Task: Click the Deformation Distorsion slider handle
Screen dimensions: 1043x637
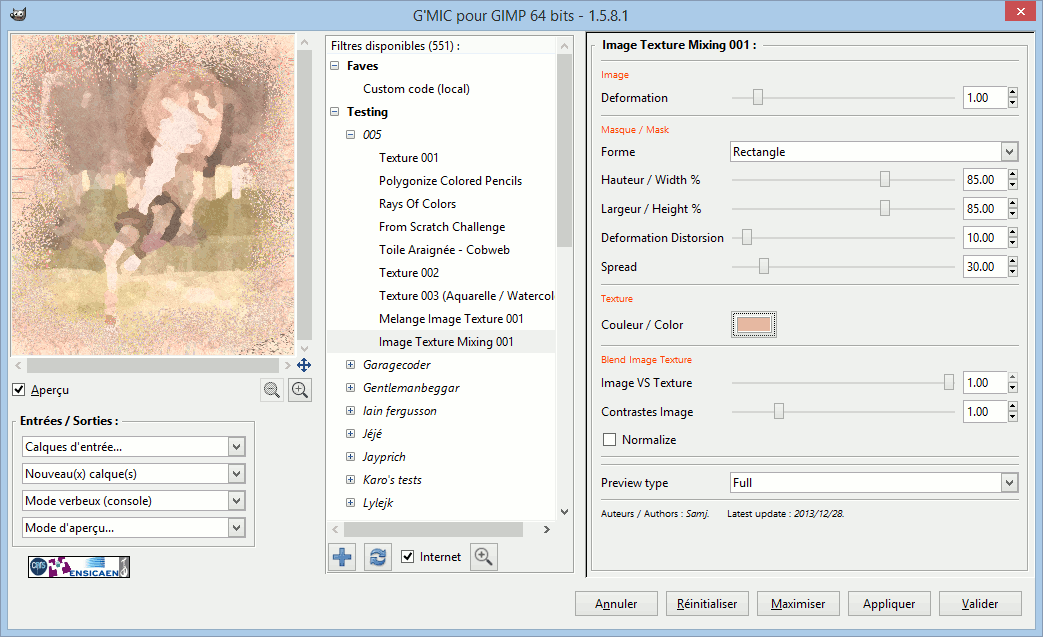Action: click(747, 237)
